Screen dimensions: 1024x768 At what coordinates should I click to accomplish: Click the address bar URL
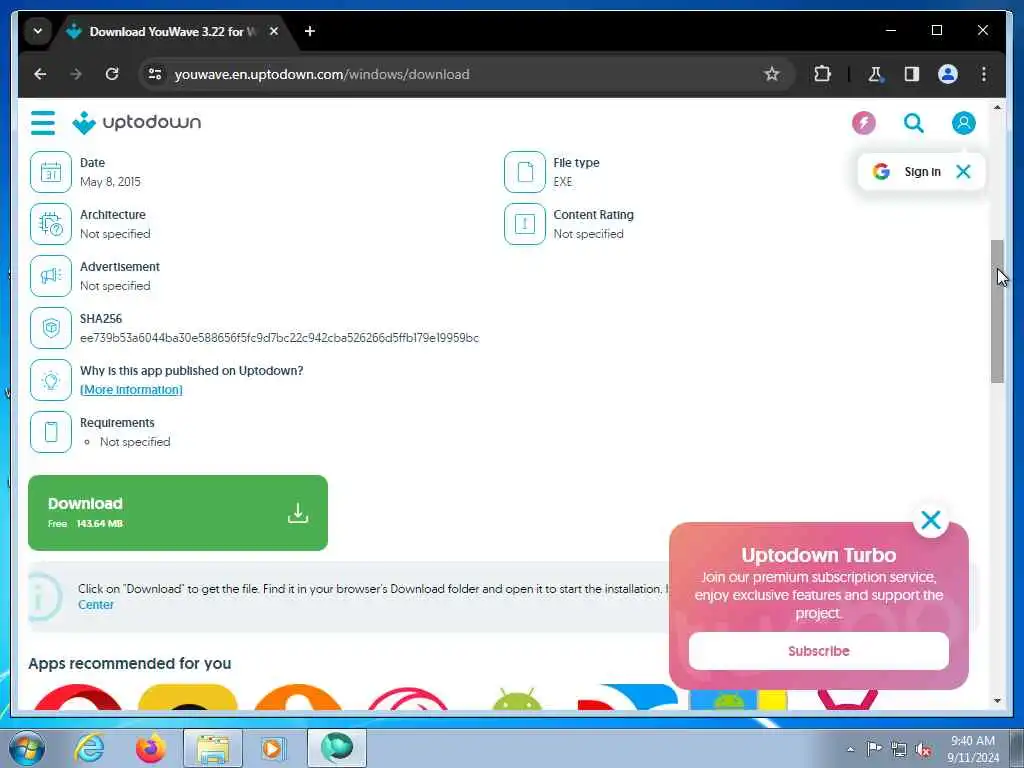[321, 74]
